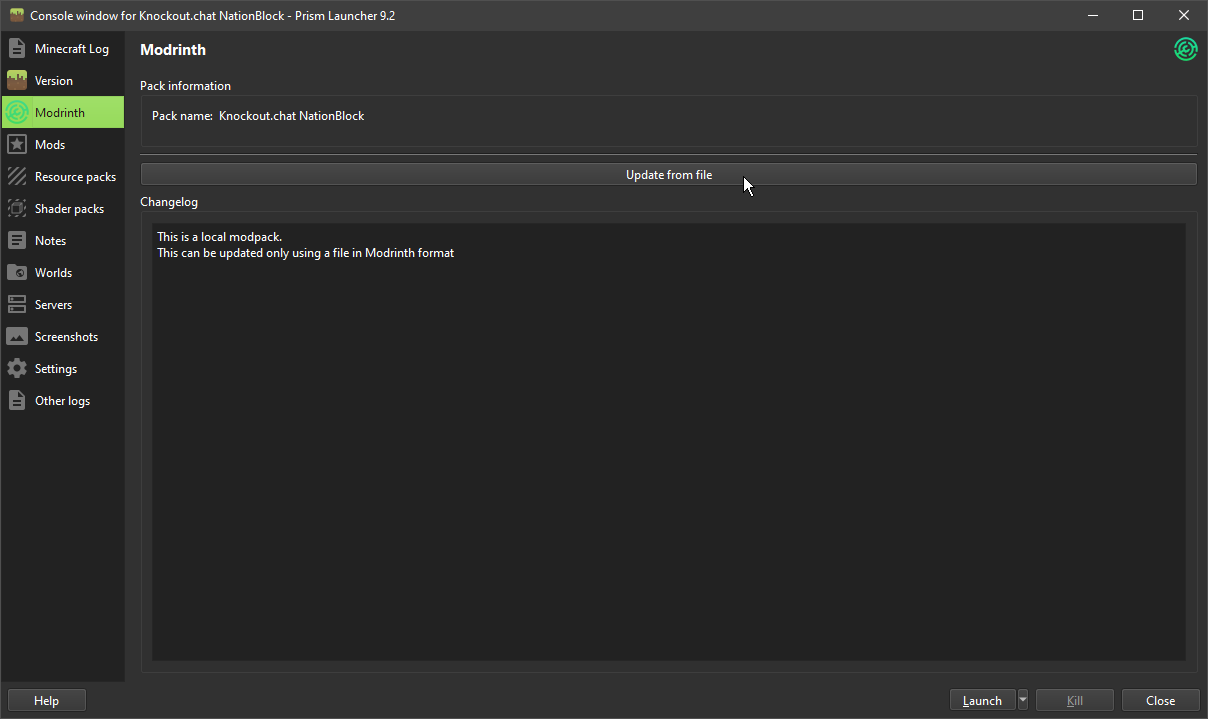Click the Changelog label
The width and height of the screenshot is (1208, 719).
169,202
